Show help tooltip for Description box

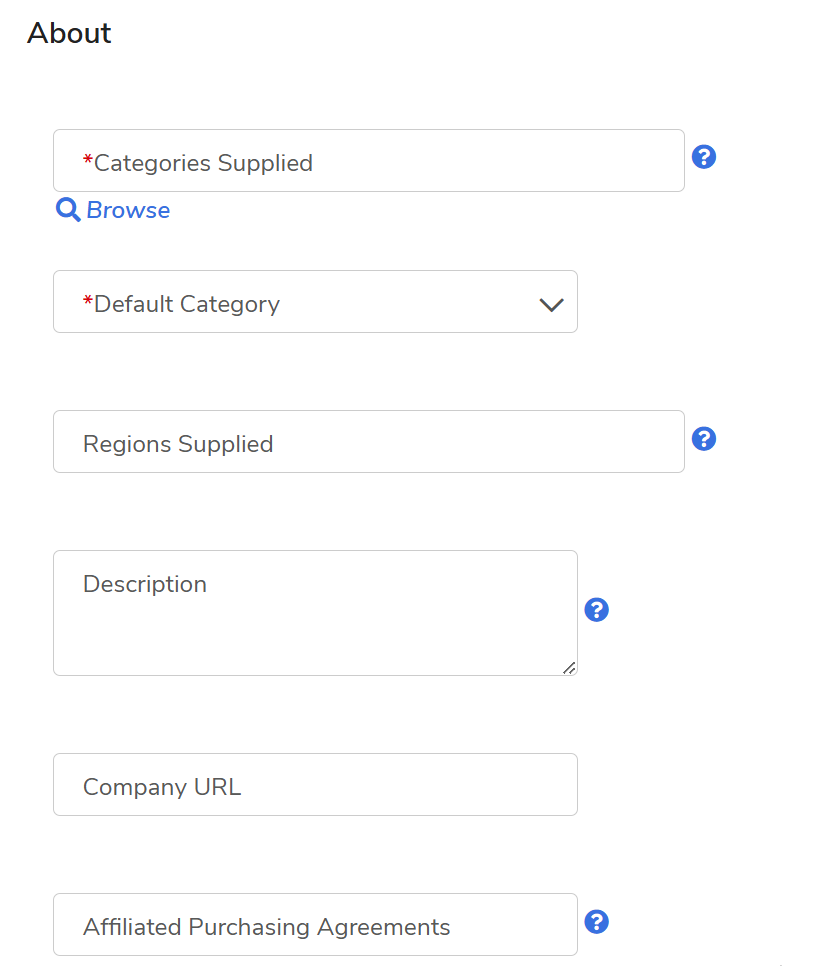pos(597,610)
